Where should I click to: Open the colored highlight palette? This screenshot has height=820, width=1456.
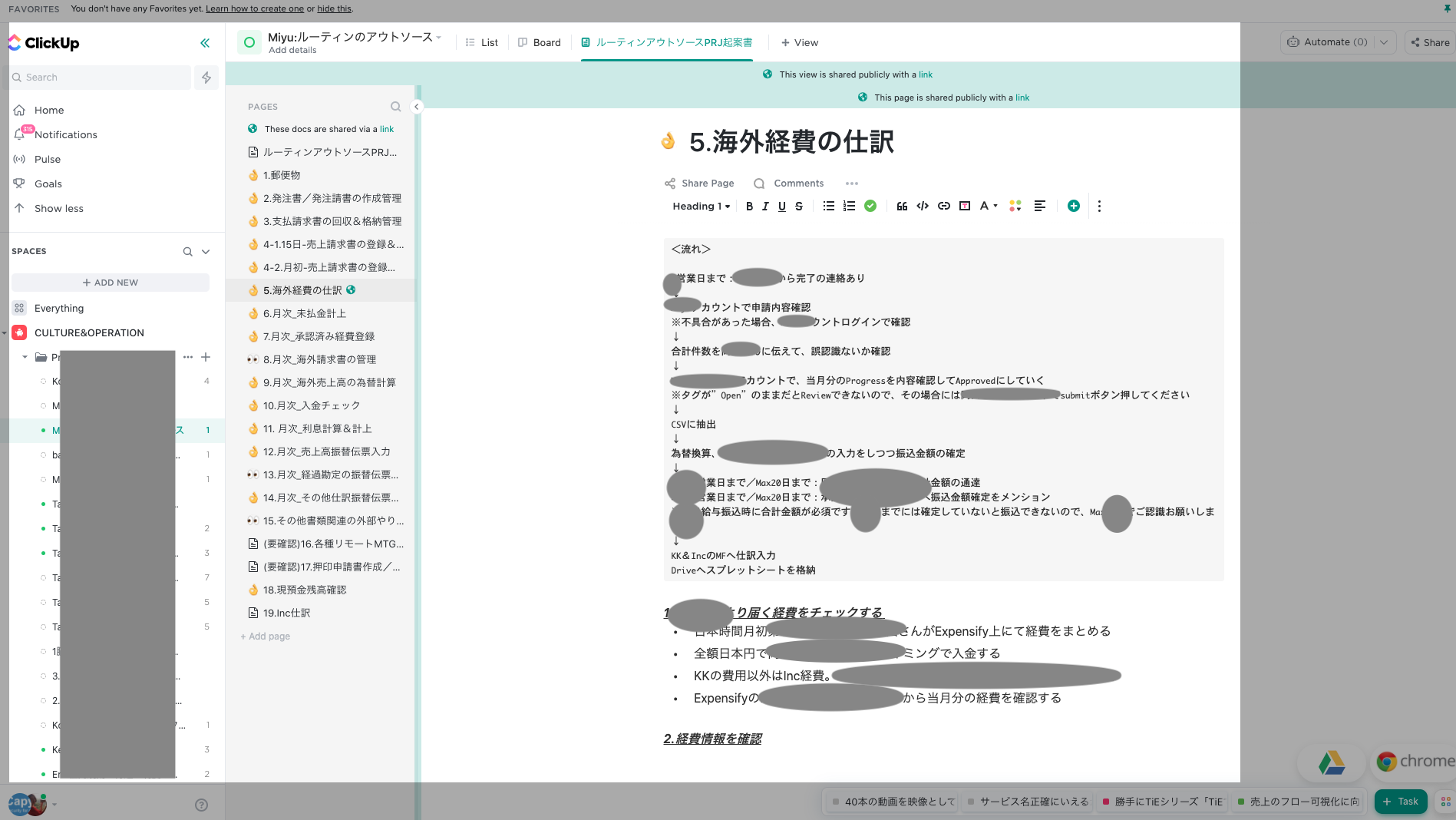[1015, 206]
